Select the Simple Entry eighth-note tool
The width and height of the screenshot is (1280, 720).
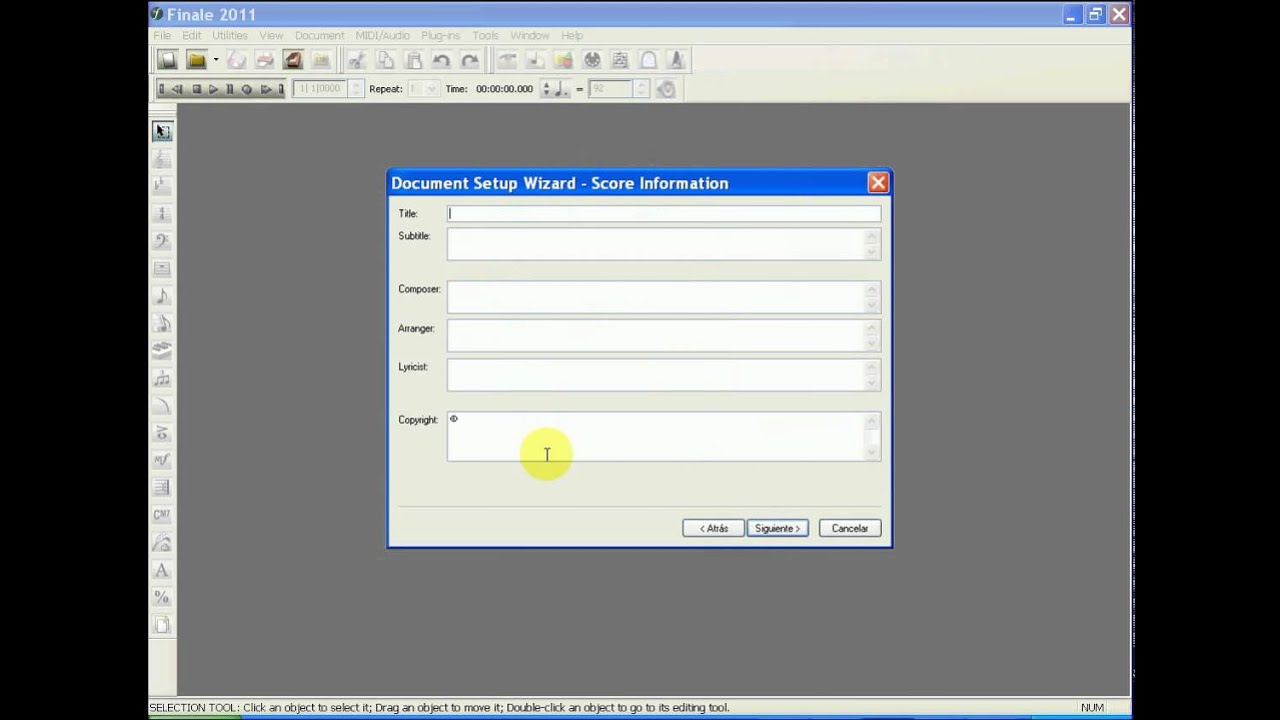click(x=162, y=296)
